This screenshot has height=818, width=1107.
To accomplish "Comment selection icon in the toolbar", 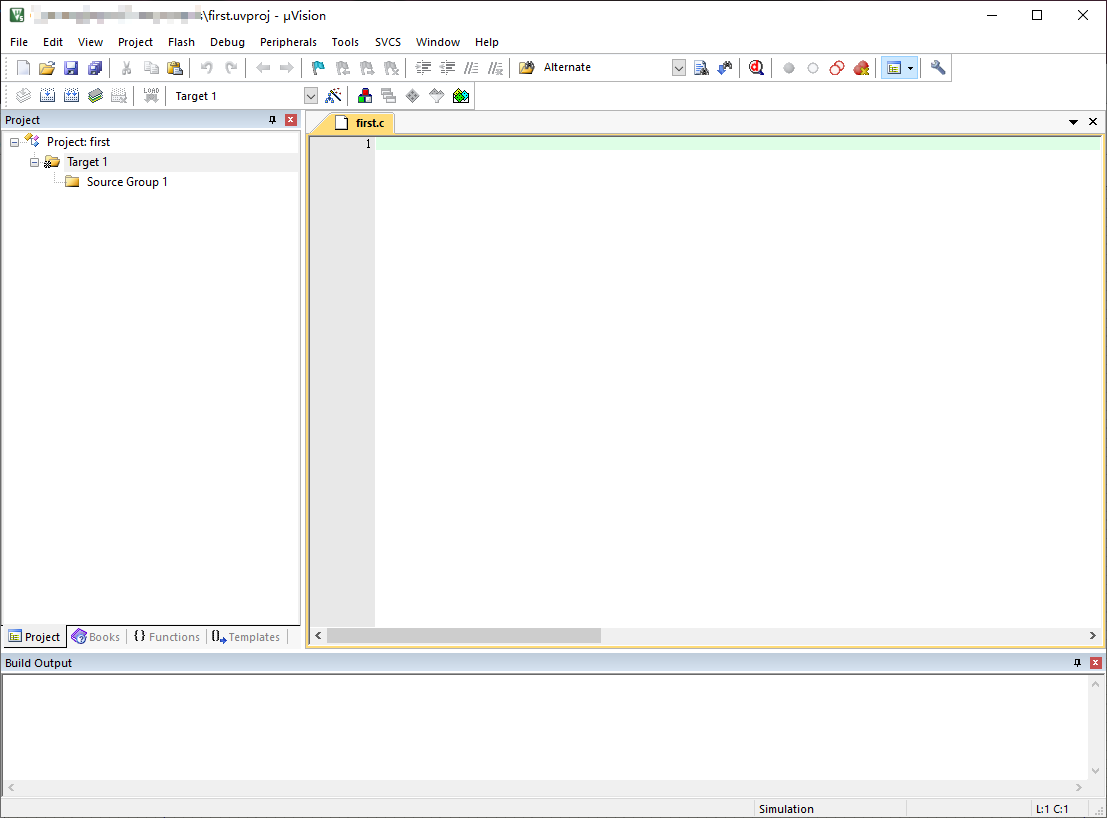I will coord(472,68).
